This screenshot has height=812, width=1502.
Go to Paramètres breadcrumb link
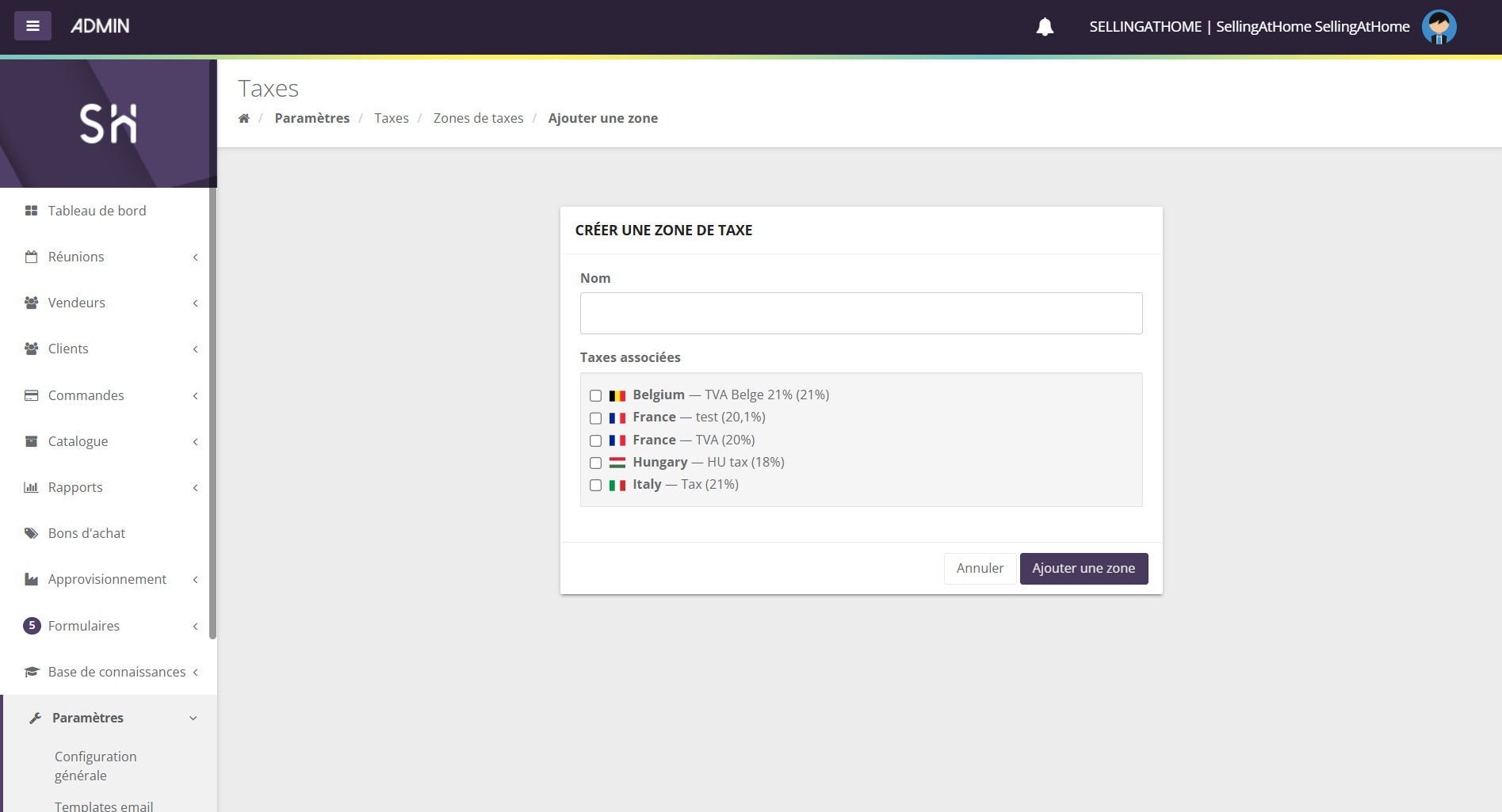tap(312, 118)
